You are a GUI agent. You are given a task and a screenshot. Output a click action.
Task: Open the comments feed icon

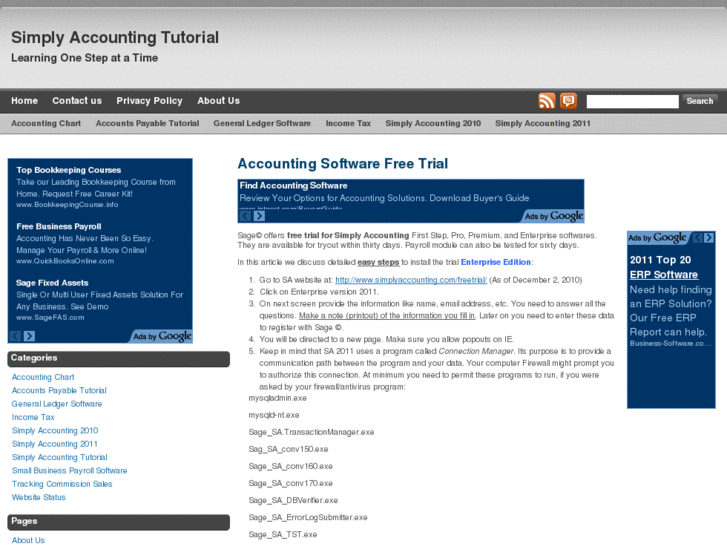[568, 101]
